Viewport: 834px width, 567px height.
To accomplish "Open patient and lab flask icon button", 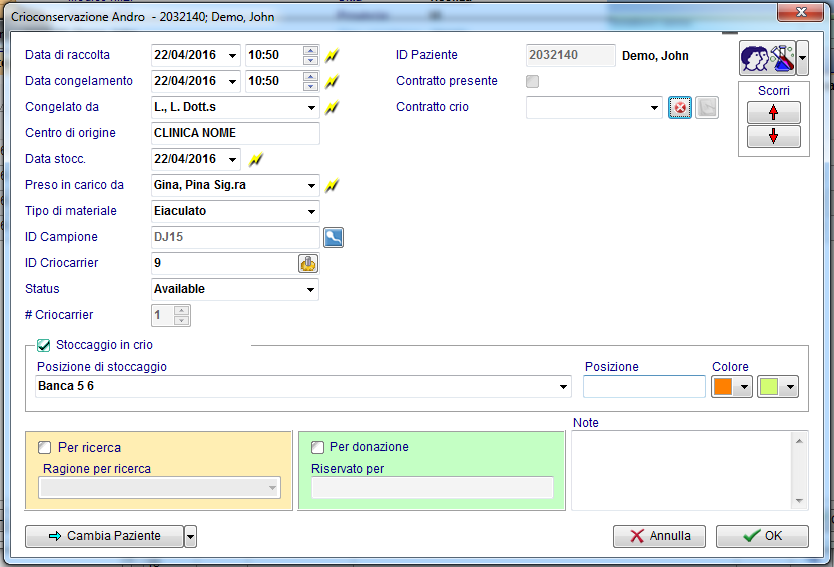I will [768, 57].
